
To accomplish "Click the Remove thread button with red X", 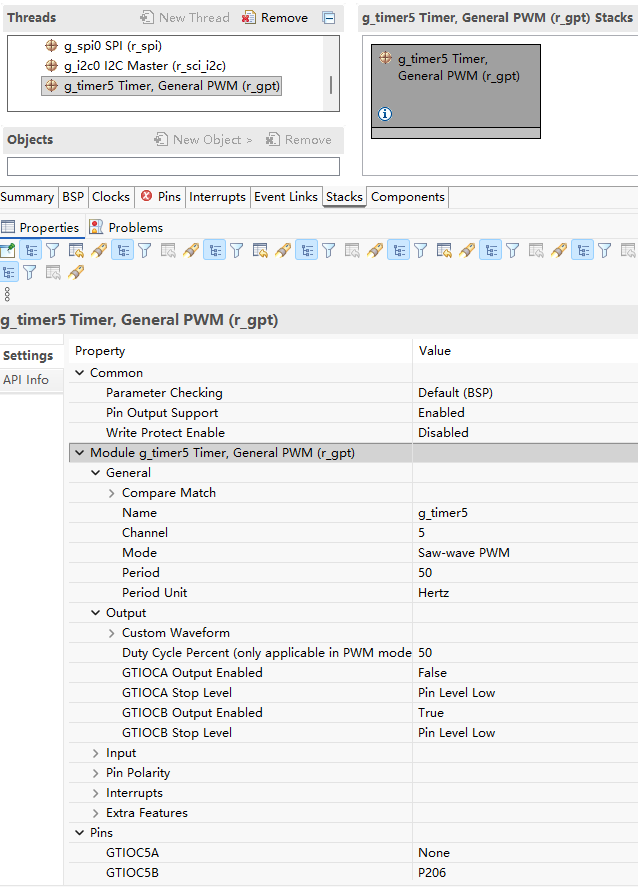I will pos(275,18).
